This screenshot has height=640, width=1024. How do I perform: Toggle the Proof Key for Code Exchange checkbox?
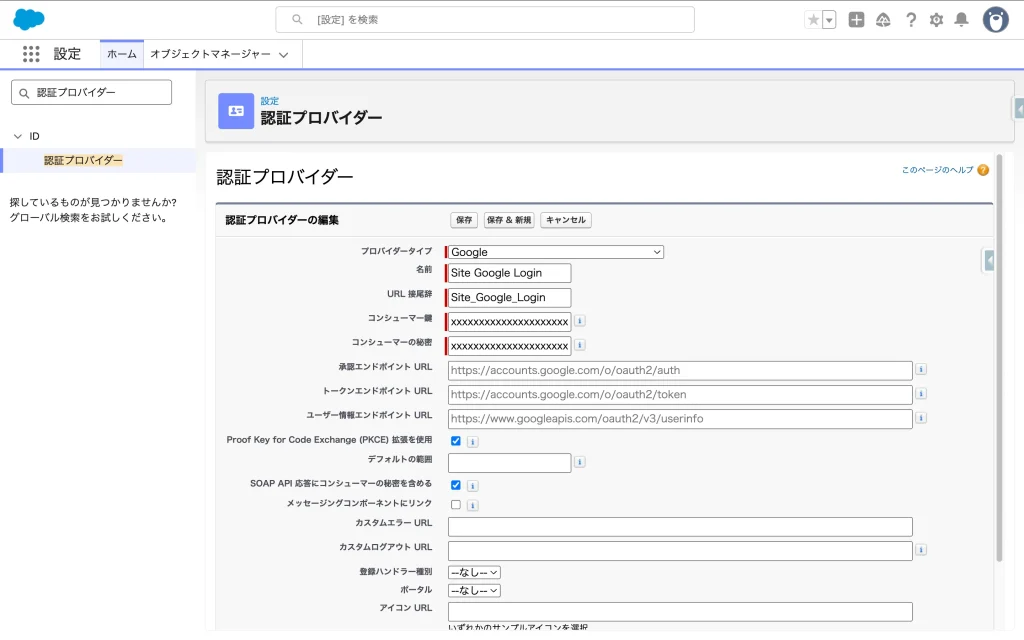456,441
